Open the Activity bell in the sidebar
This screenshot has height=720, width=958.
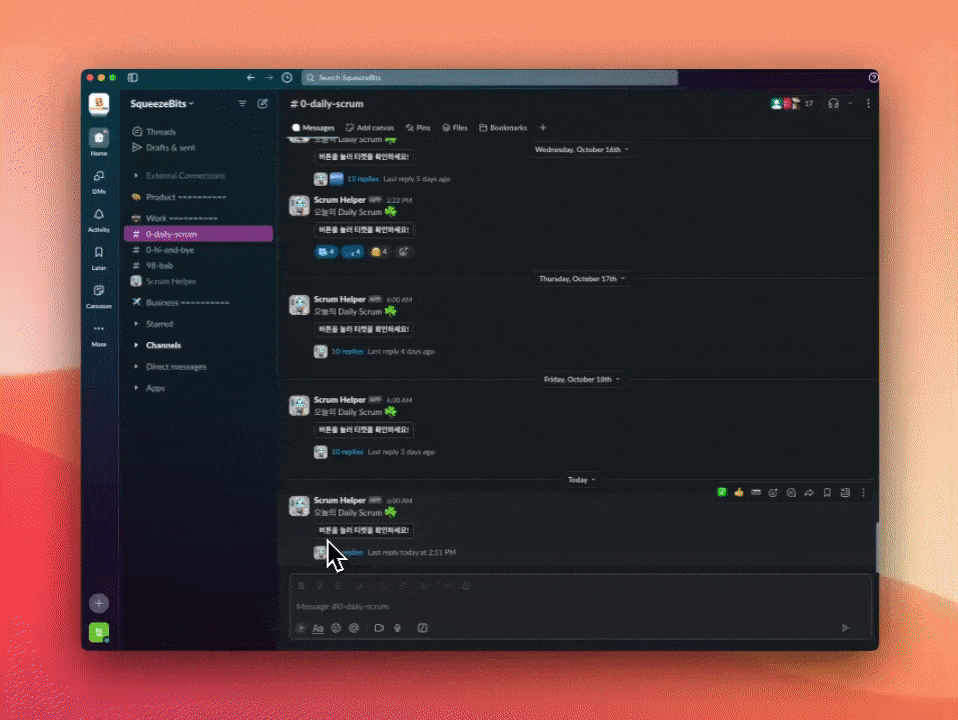(x=98, y=216)
